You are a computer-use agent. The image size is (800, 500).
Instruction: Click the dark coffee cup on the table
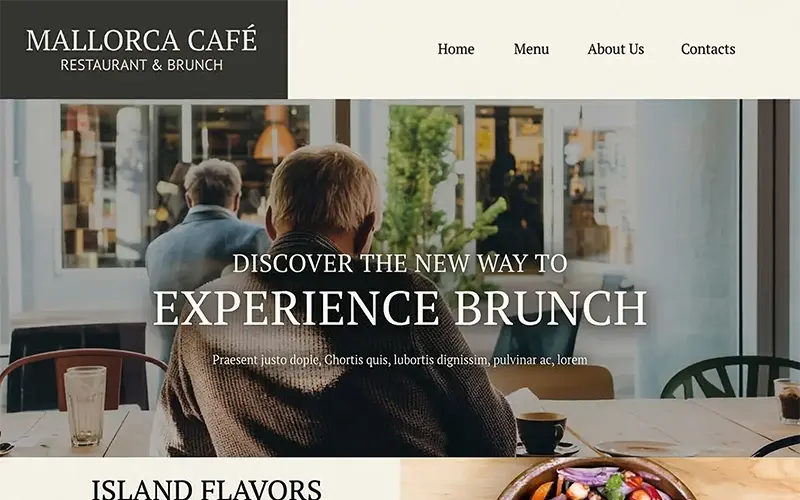(541, 433)
